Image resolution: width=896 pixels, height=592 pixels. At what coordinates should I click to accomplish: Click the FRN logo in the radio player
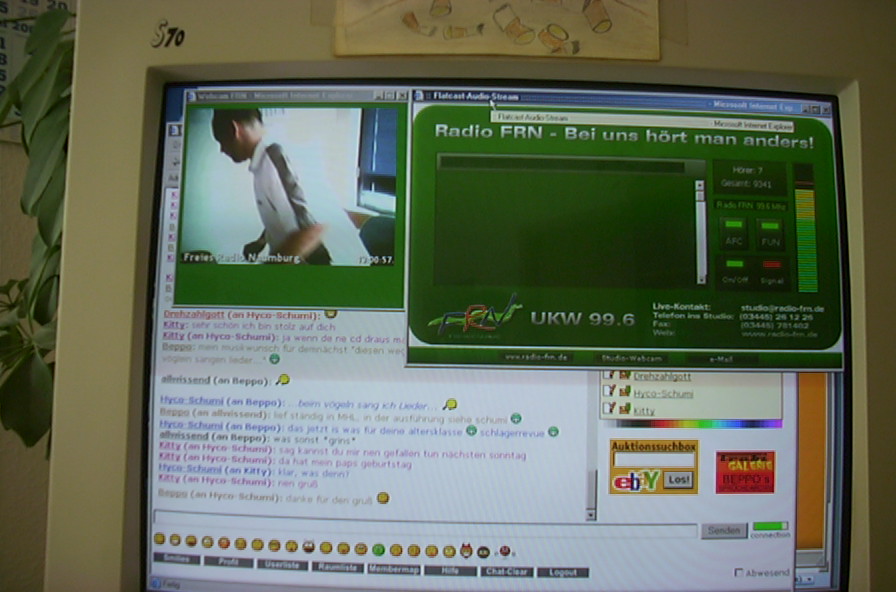[474, 315]
